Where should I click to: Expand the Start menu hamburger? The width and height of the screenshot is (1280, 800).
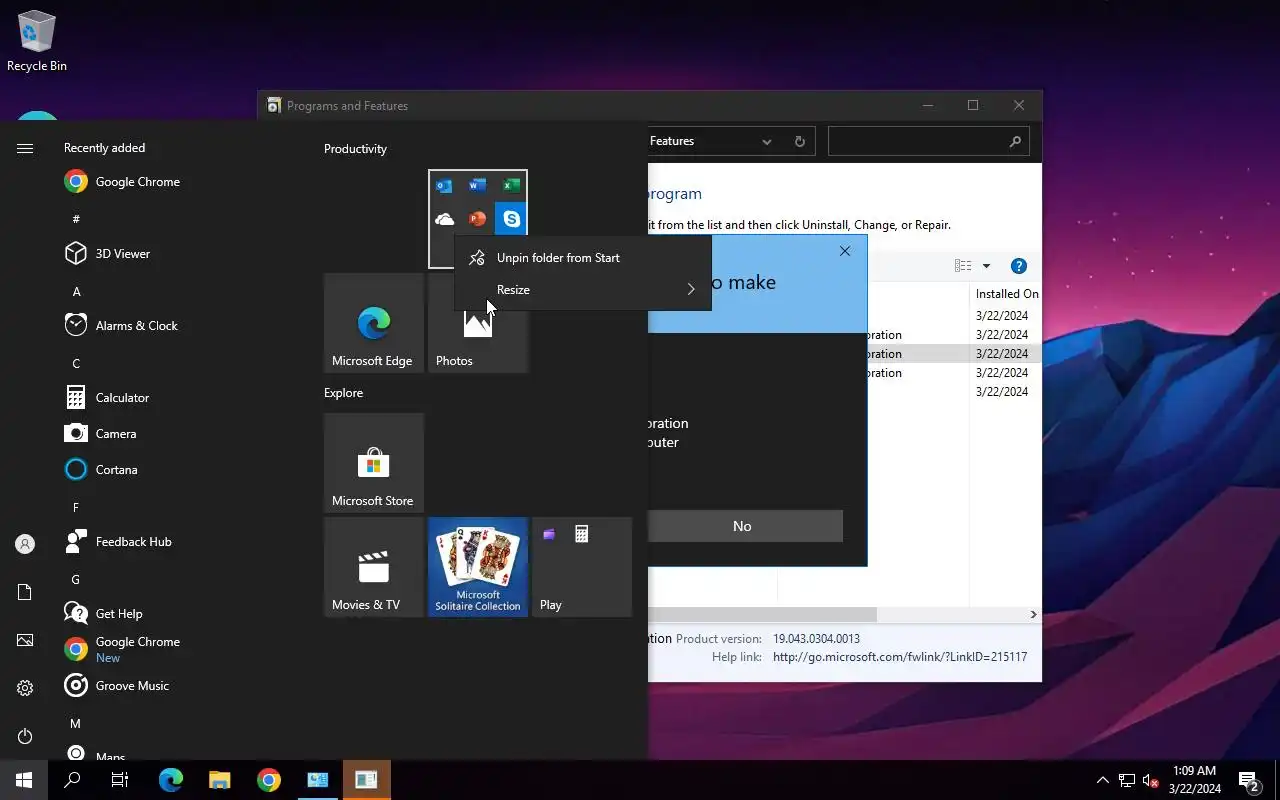point(25,148)
